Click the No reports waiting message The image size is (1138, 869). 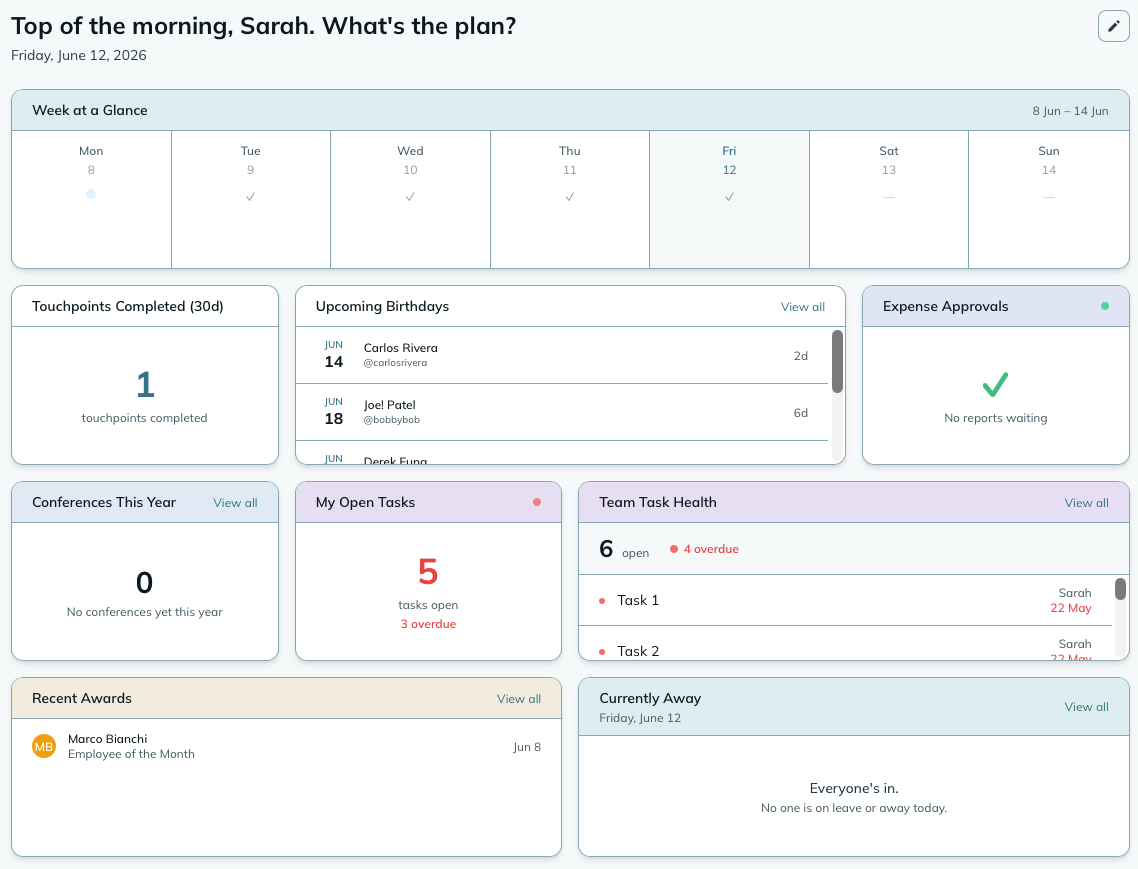click(x=996, y=418)
